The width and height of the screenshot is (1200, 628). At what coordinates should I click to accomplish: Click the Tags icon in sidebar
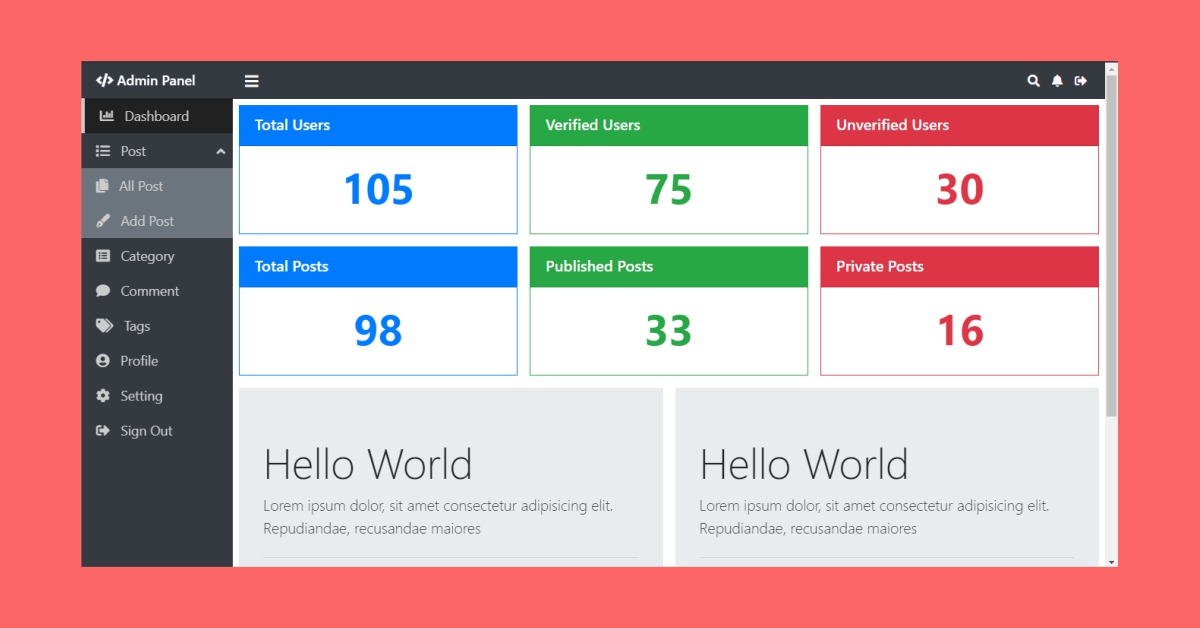104,325
